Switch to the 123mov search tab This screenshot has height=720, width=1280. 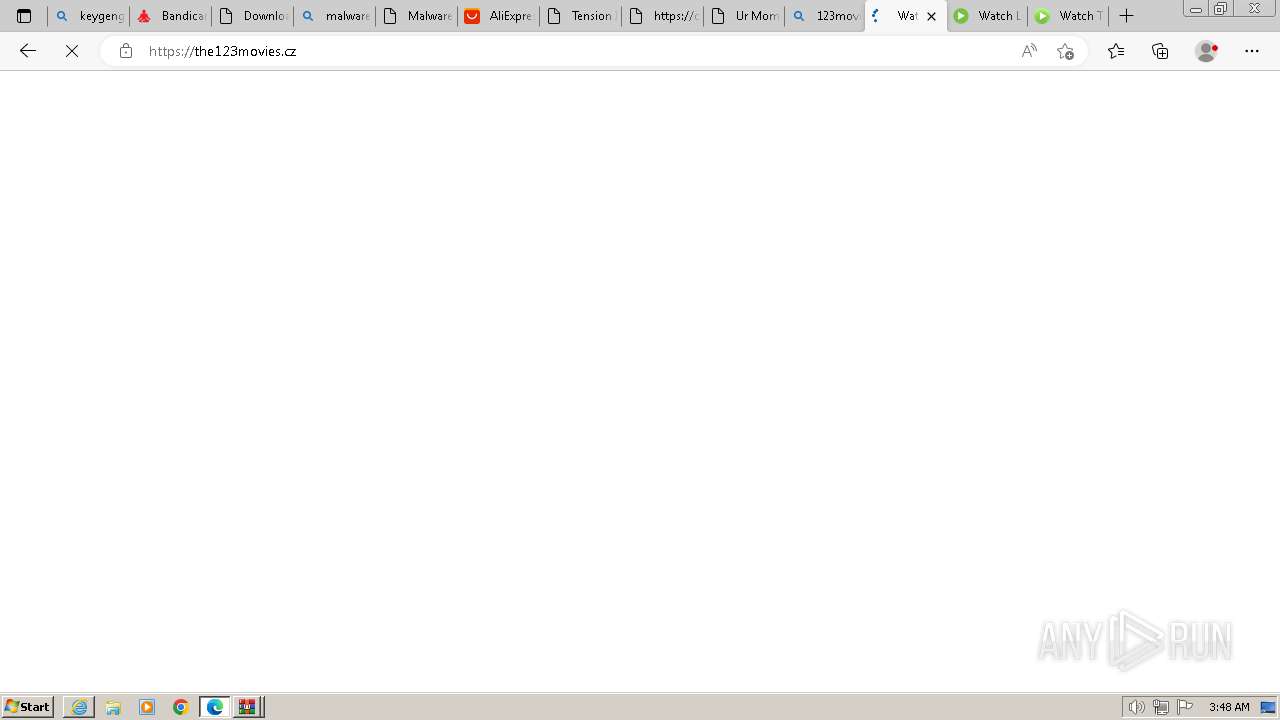point(826,16)
